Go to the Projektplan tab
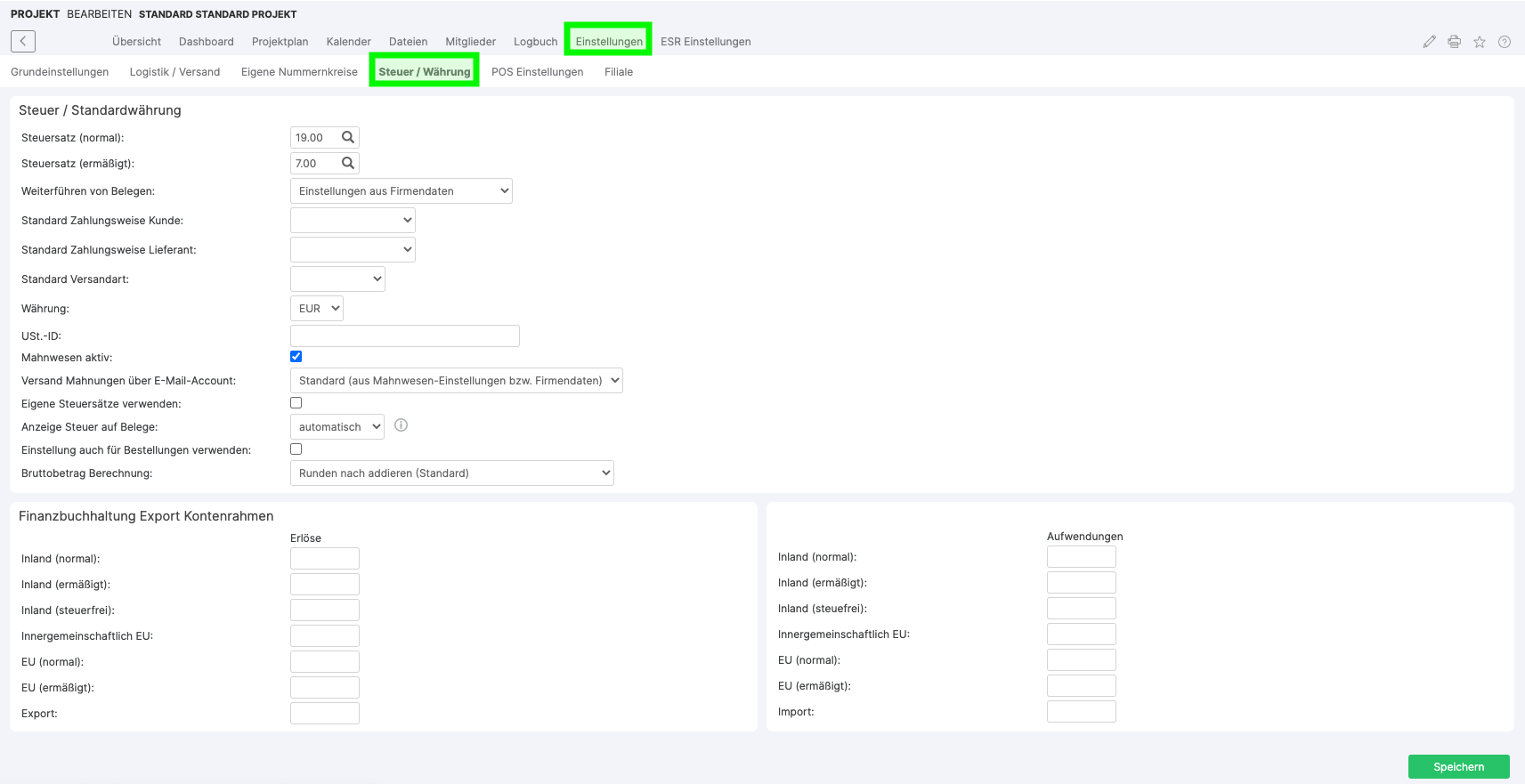Screen dimensions: 1525x784 pyautogui.click(x=280, y=42)
